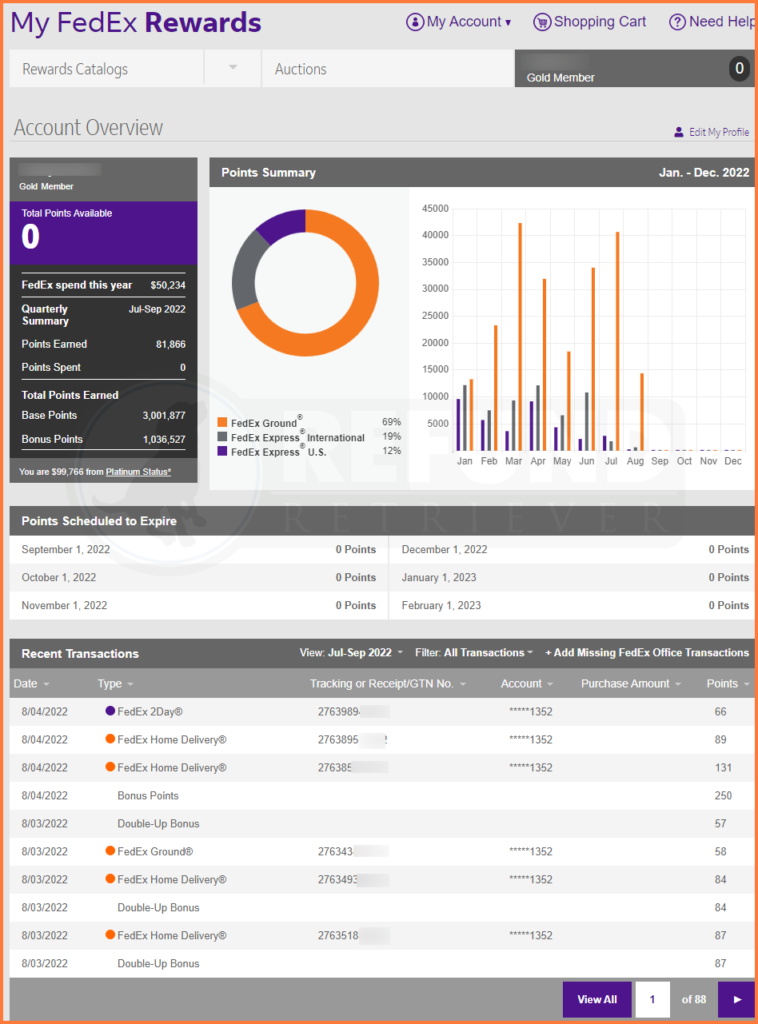Click the orange dot beside FedEx Ground
The width and height of the screenshot is (758, 1024).
point(110,850)
